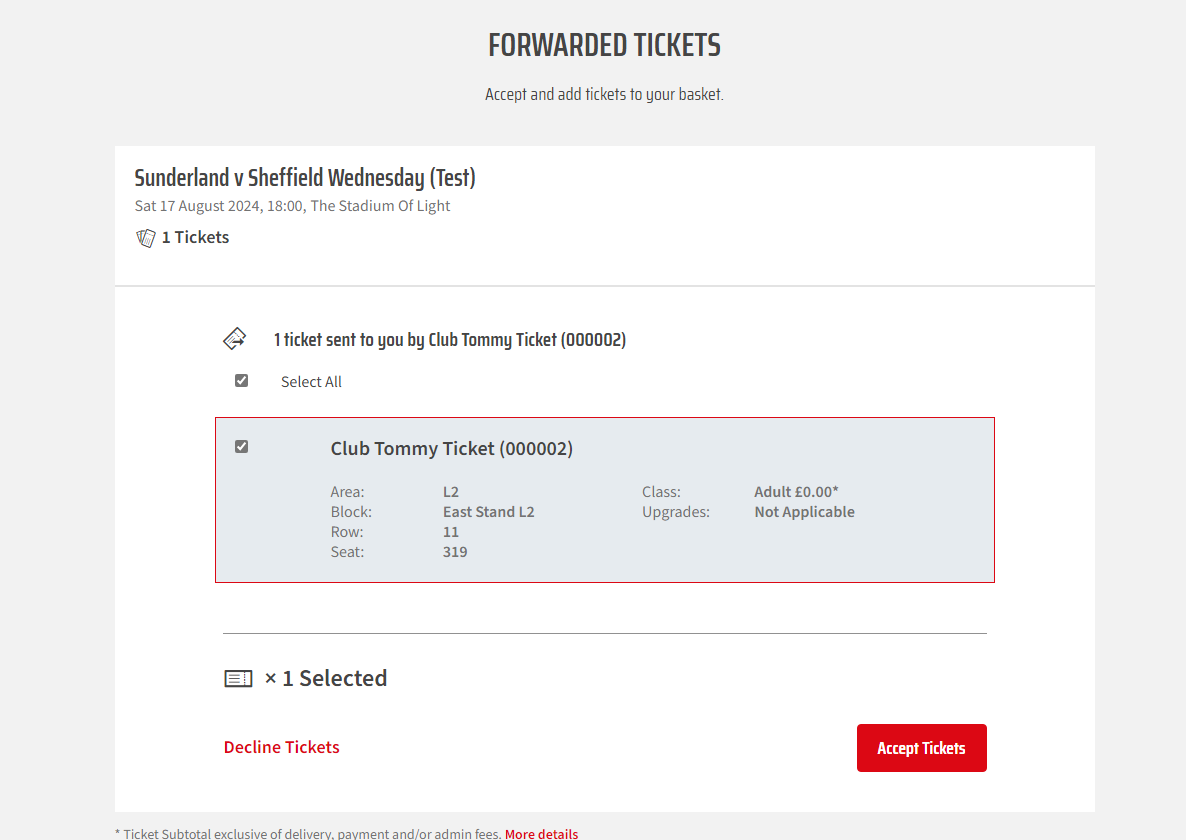1186x840 pixels.
Task: Click the ticket sent by Club Tommy heading
Action: pos(450,340)
